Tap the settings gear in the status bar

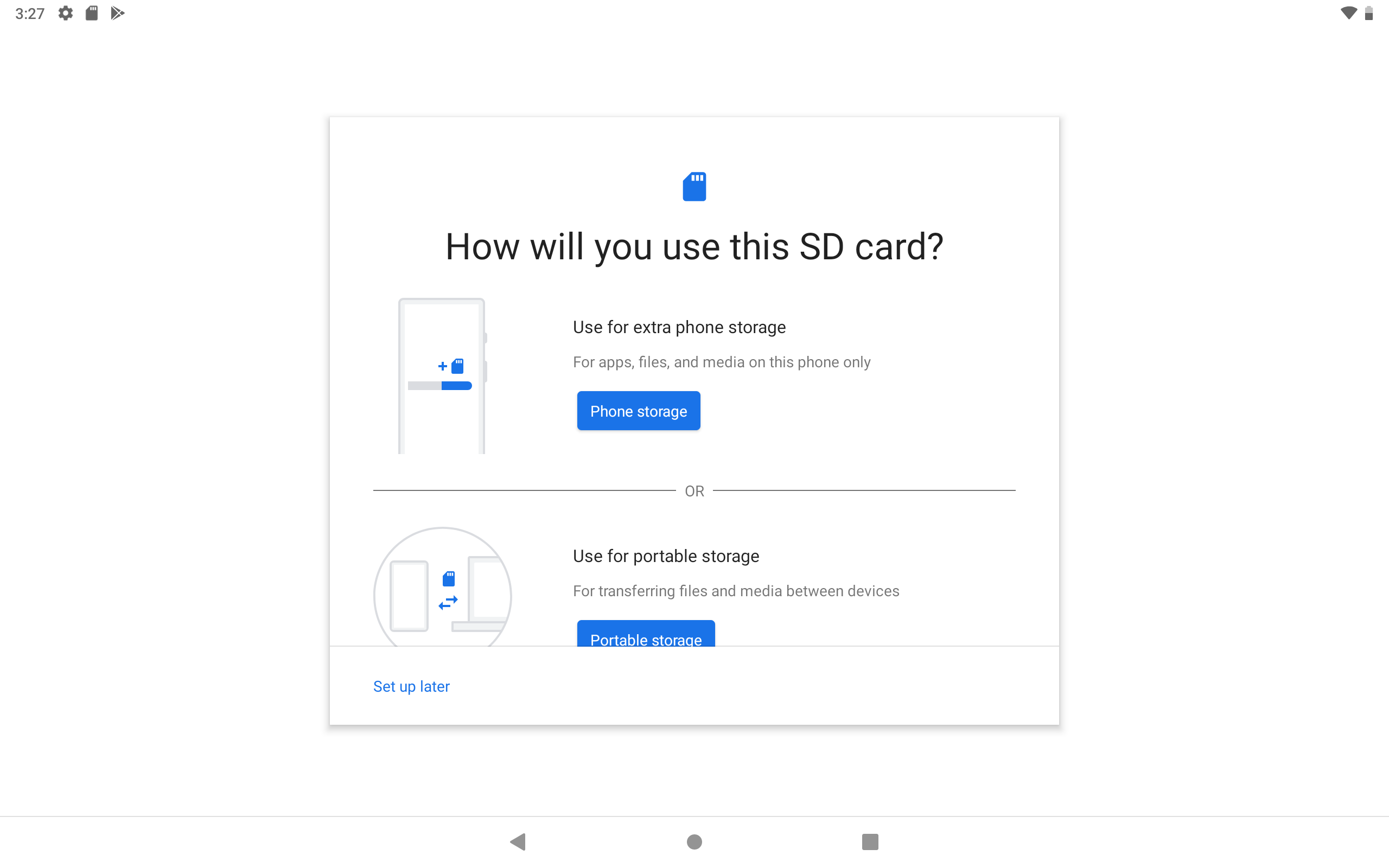[x=66, y=13]
